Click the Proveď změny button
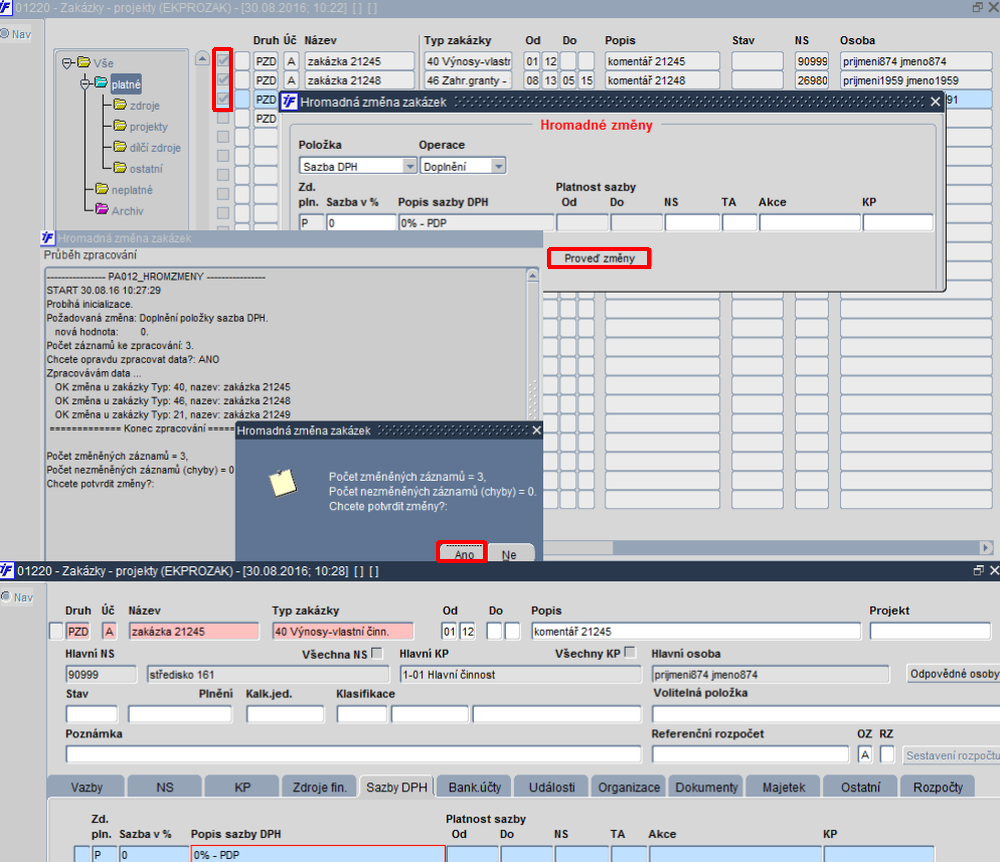The height and width of the screenshot is (862, 1000). click(599, 258)
